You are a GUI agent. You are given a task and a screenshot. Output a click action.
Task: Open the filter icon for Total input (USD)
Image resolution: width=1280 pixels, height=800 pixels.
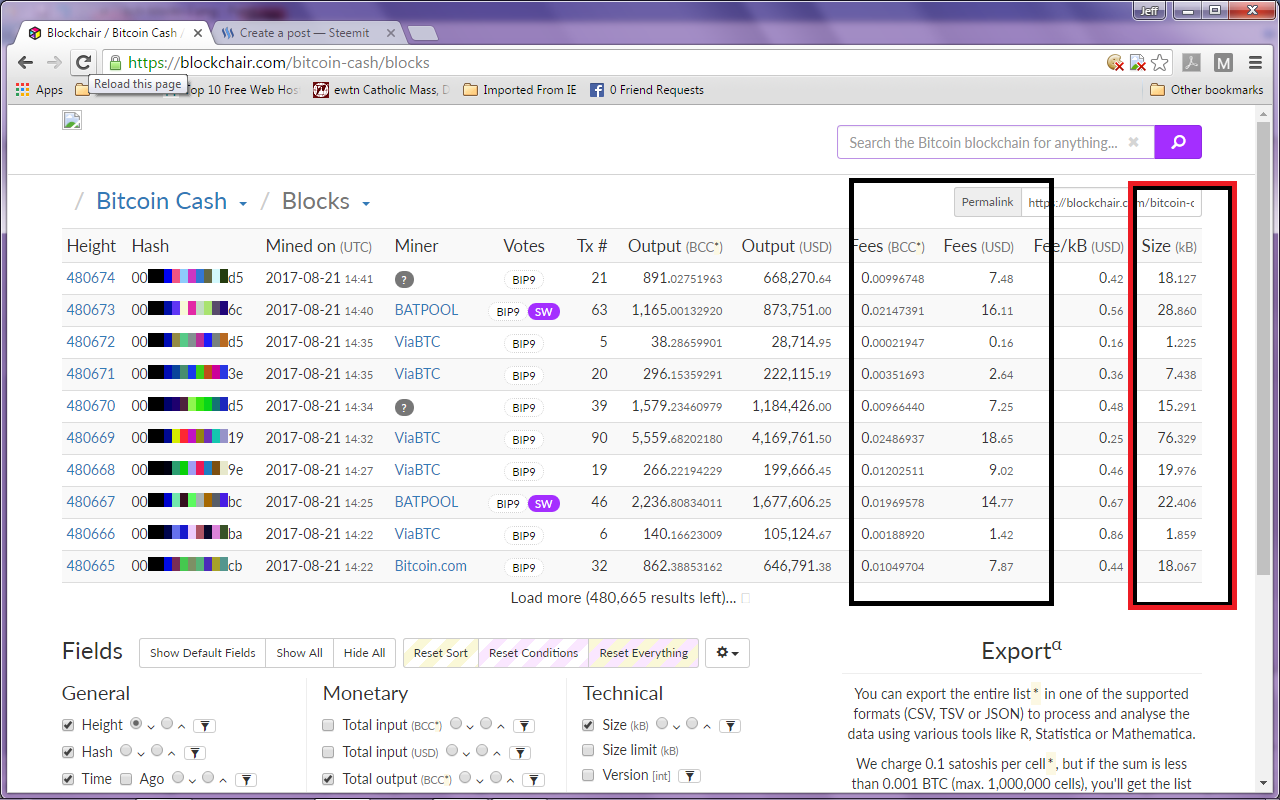tap(520, 753)
